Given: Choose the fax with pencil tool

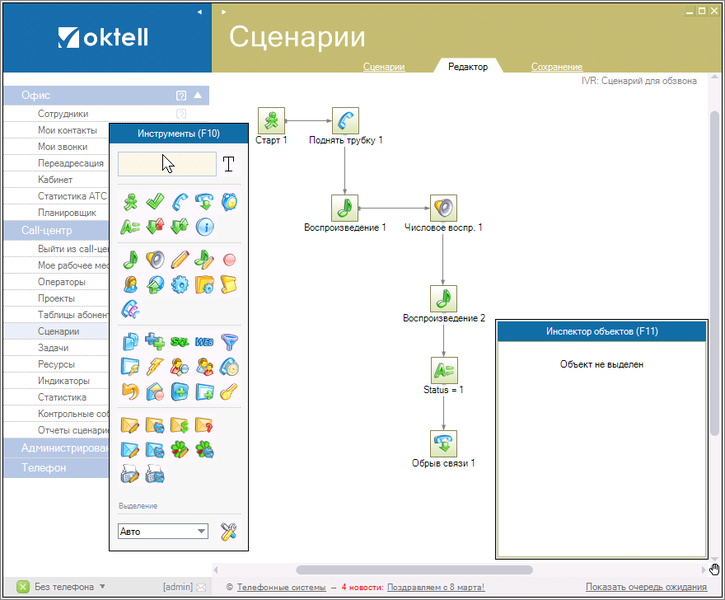Looking at the screenshot, I should [131, 474].
